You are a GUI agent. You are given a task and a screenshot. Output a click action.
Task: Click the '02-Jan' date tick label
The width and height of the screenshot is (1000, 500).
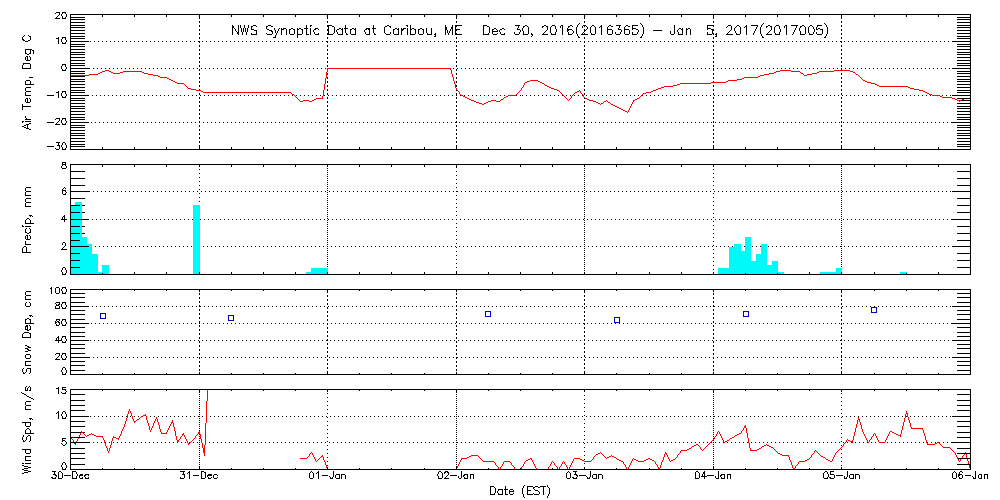click(x=456, y=476)
